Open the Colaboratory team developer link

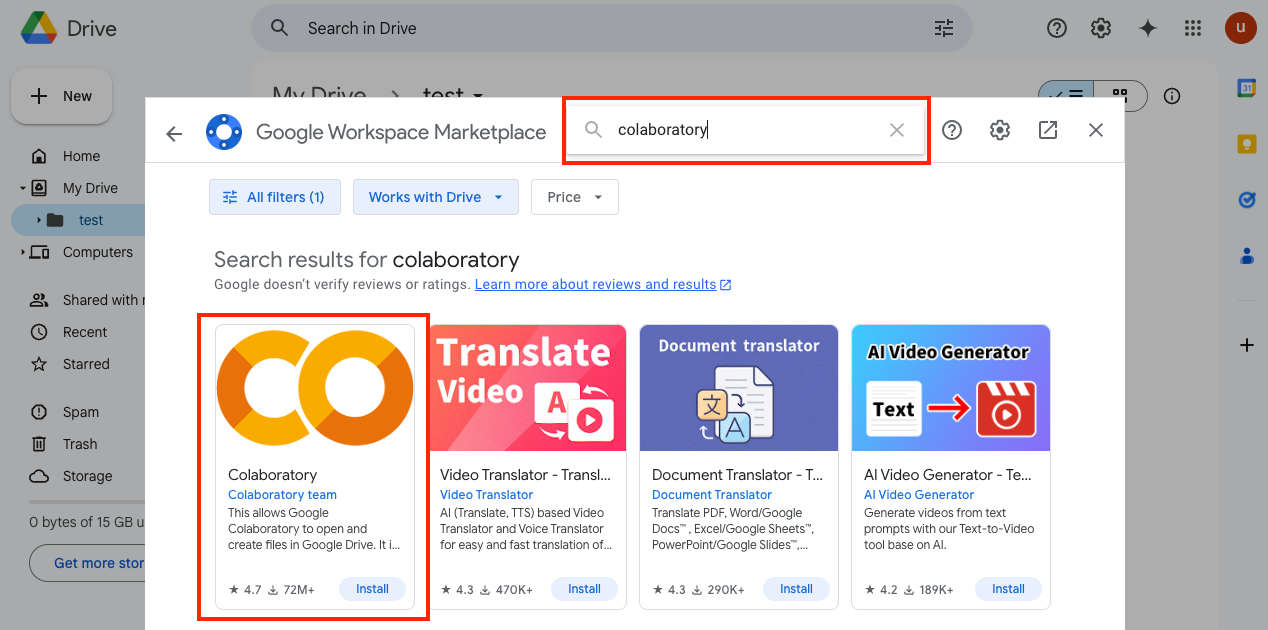(282, 495)
